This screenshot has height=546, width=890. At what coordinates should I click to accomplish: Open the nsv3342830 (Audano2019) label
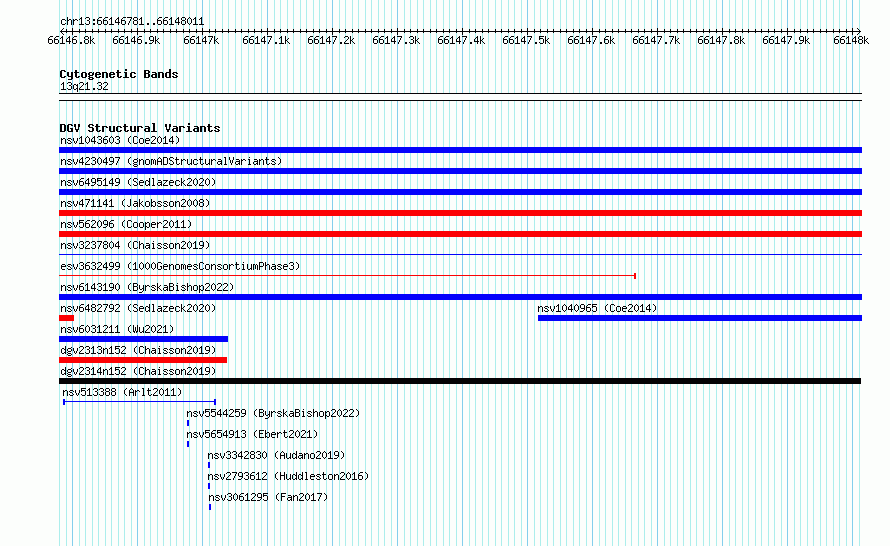(x=276, y=455)
